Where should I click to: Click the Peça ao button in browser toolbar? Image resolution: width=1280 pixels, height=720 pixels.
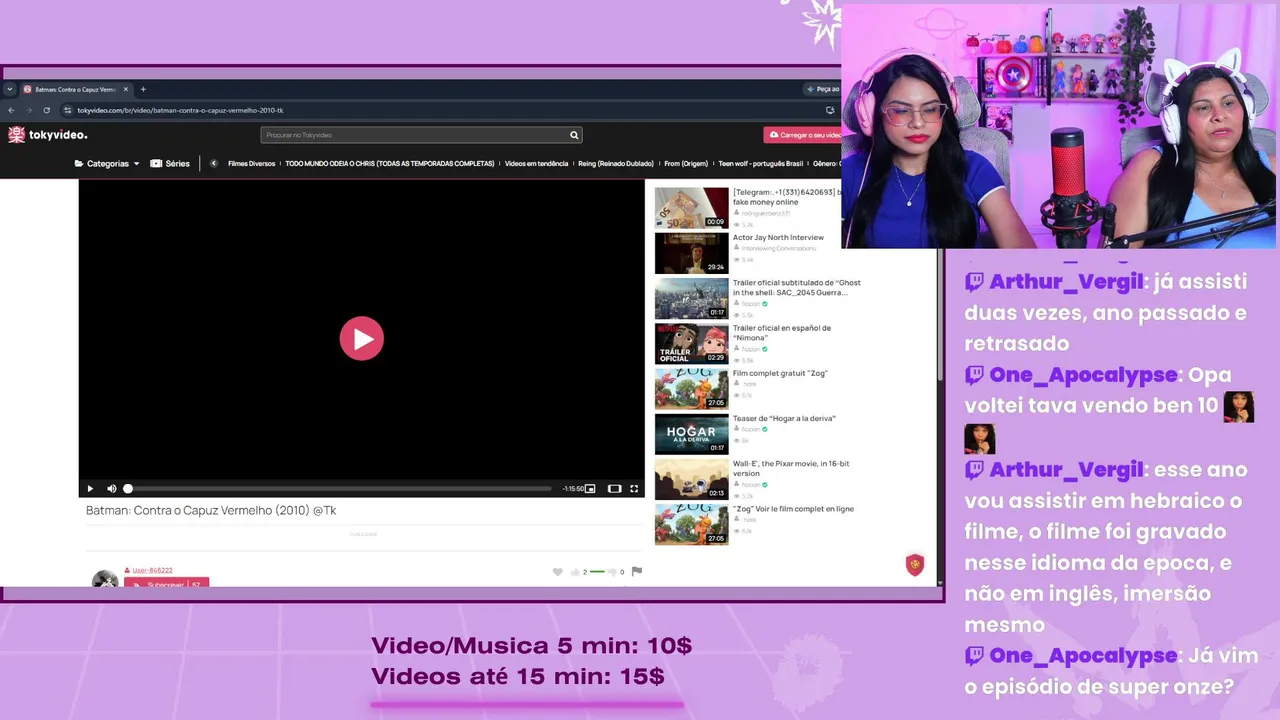(x=824, y=89)
